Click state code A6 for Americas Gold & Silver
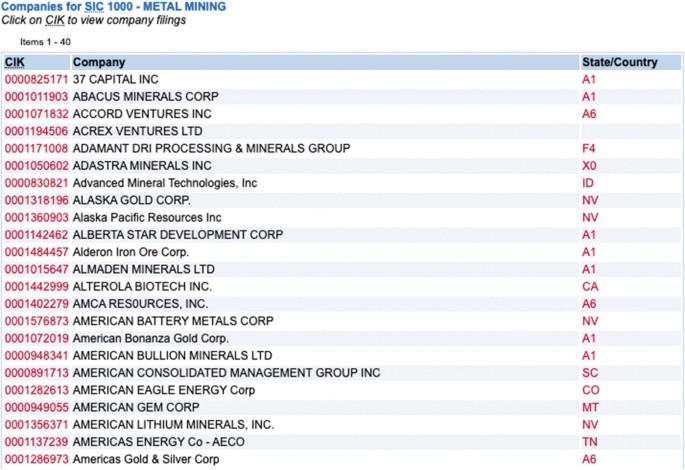 click(x=589, y=460)
